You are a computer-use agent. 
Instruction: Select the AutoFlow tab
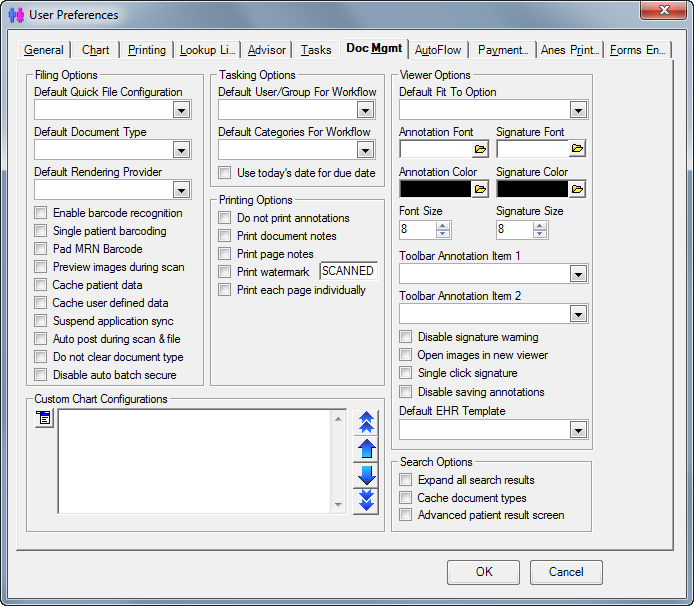(x=438, y=50)
